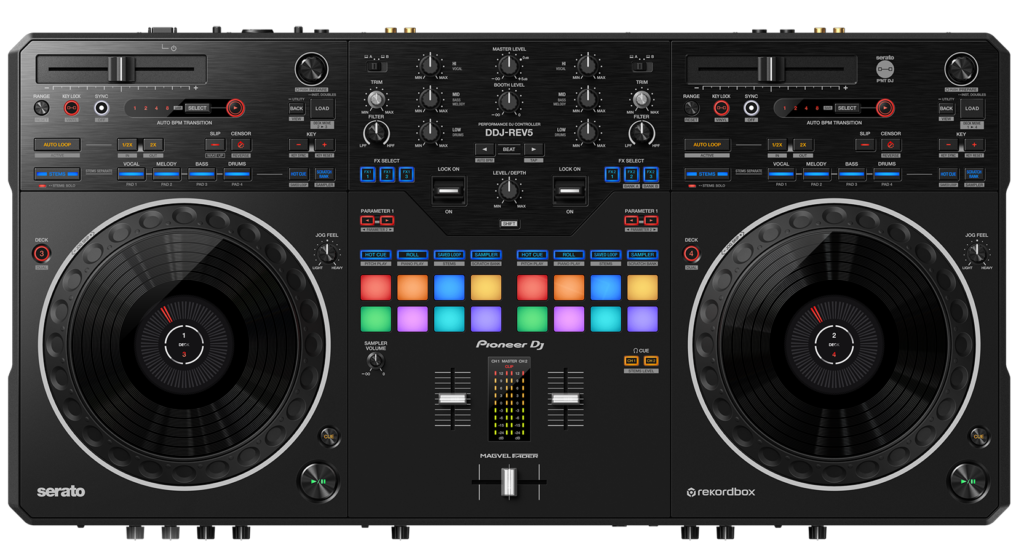Select FX2 slot 2 button
The image size is (1024, 556).
632,175
